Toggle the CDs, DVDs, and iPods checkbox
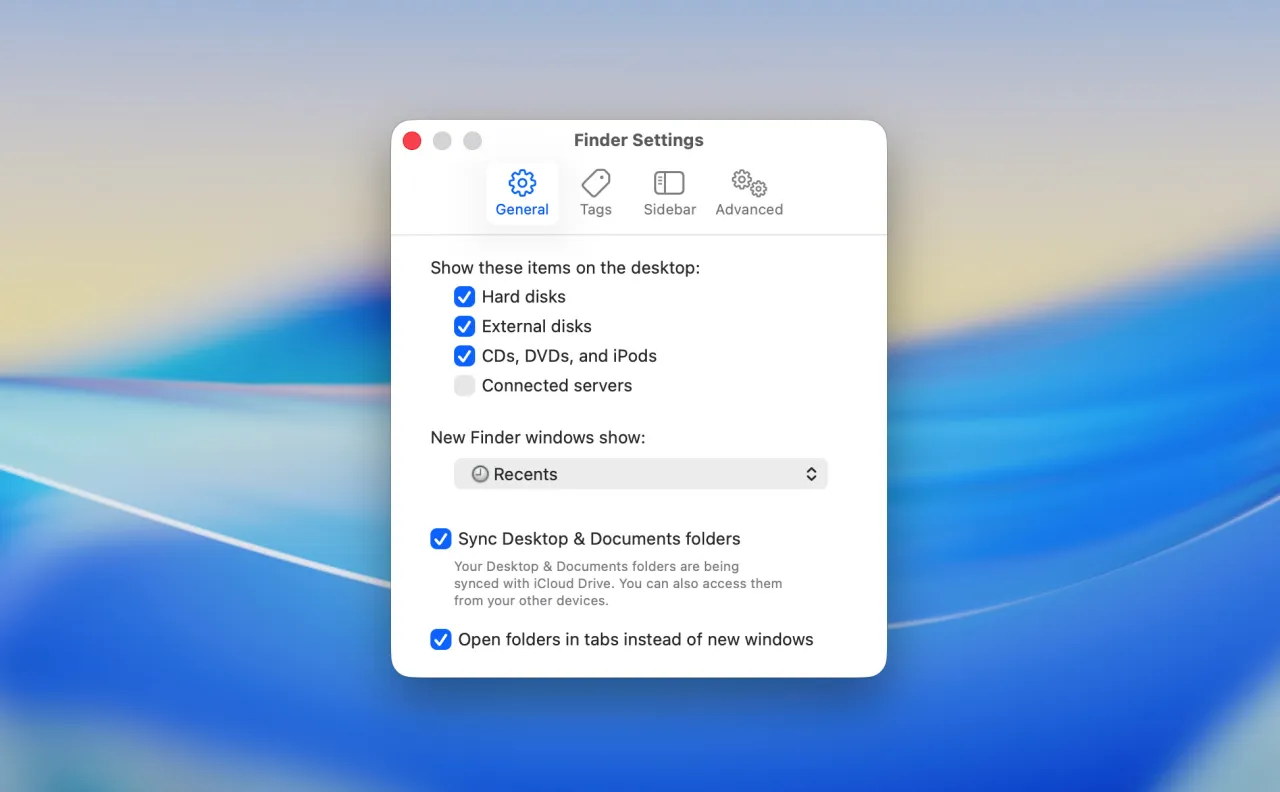Image resolution: width=1280 pixels, height=792 pixels. (x=464, y=356)
